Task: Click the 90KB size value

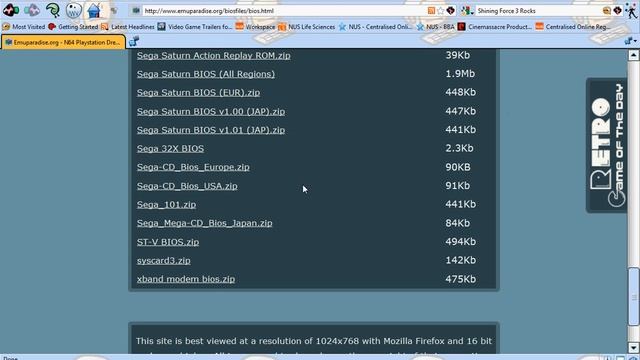Action: [458, 167]
